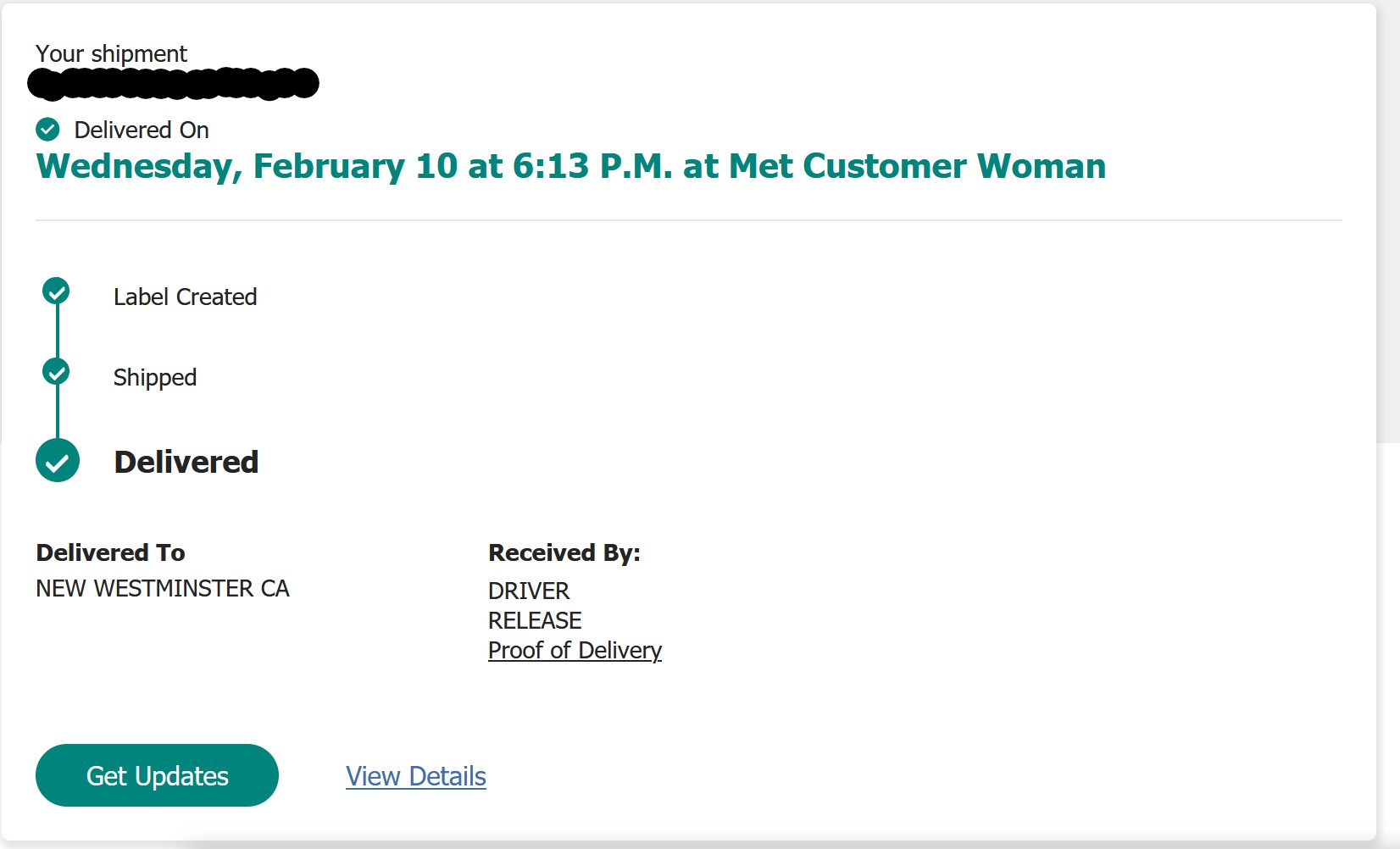Click the DRIVER text under Received By
1400x849 pixels.
(529, 591)
